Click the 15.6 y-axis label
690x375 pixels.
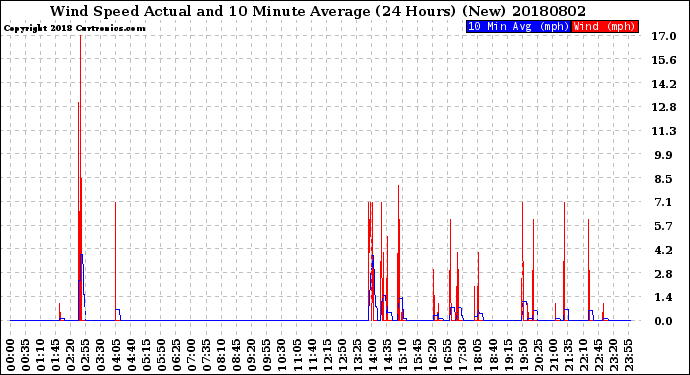[664, 60]
